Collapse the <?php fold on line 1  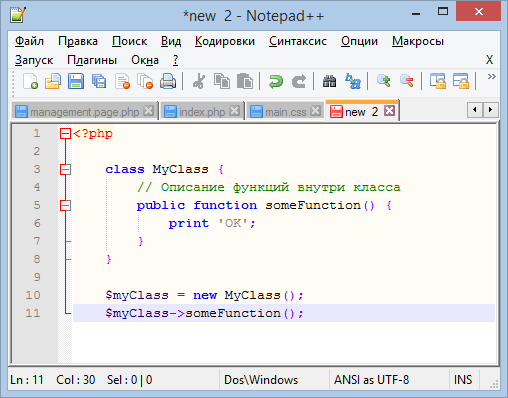click(x=65, y=134)
